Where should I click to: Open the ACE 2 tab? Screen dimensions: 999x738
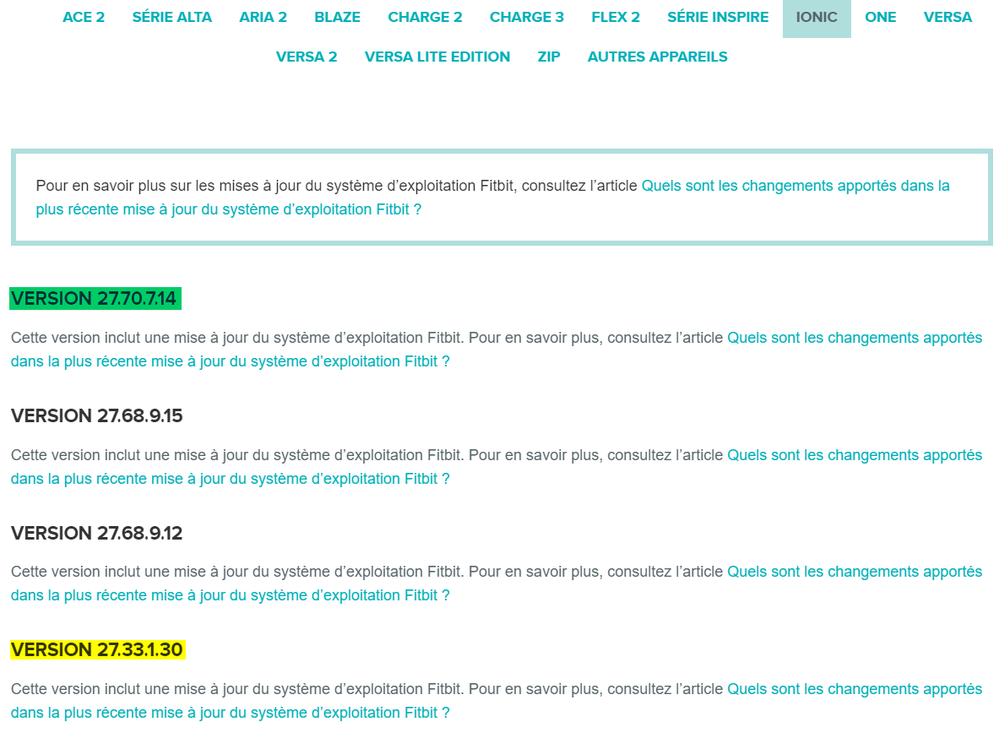(83, 17)
